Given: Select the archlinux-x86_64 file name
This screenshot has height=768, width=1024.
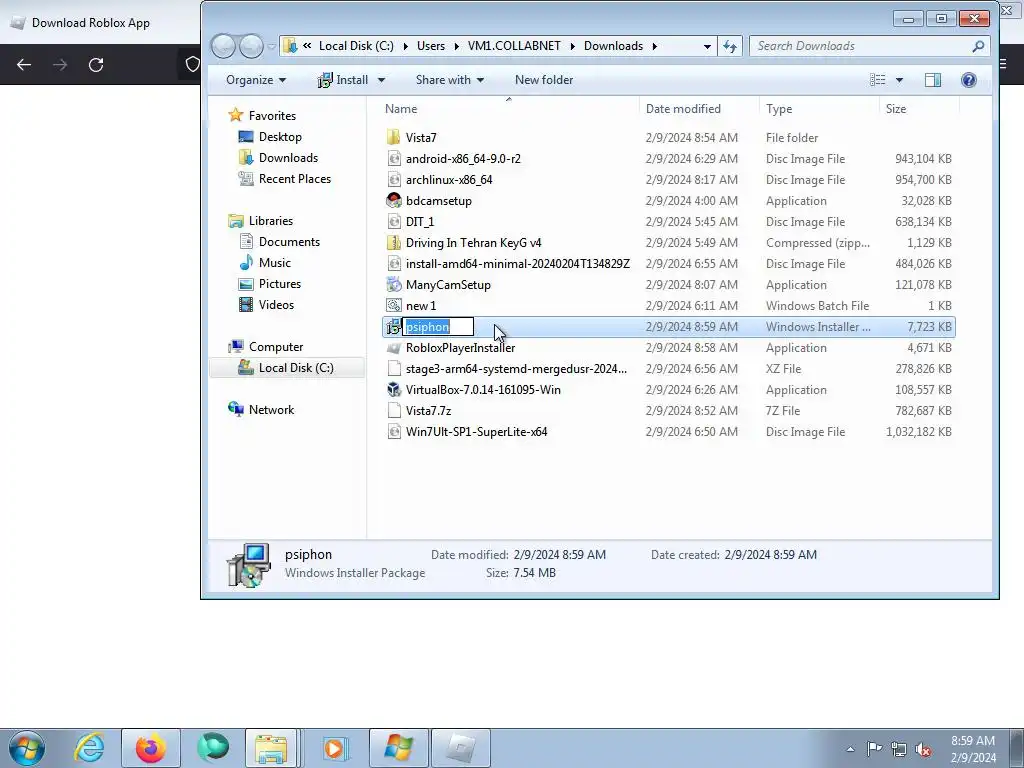Looking at the screenshot, I should click(449, 180).
